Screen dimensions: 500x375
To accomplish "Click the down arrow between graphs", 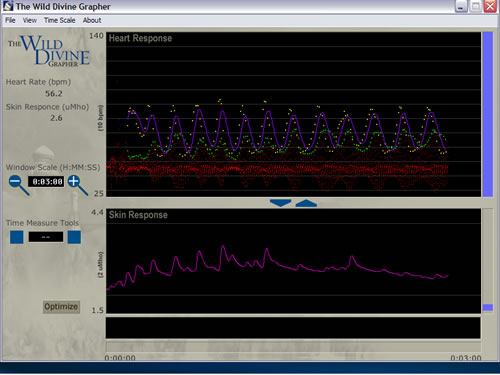I will 280,203.
